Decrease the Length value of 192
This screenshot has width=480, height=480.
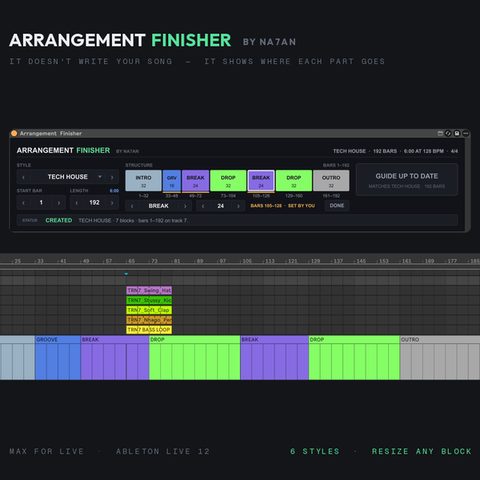77,203
